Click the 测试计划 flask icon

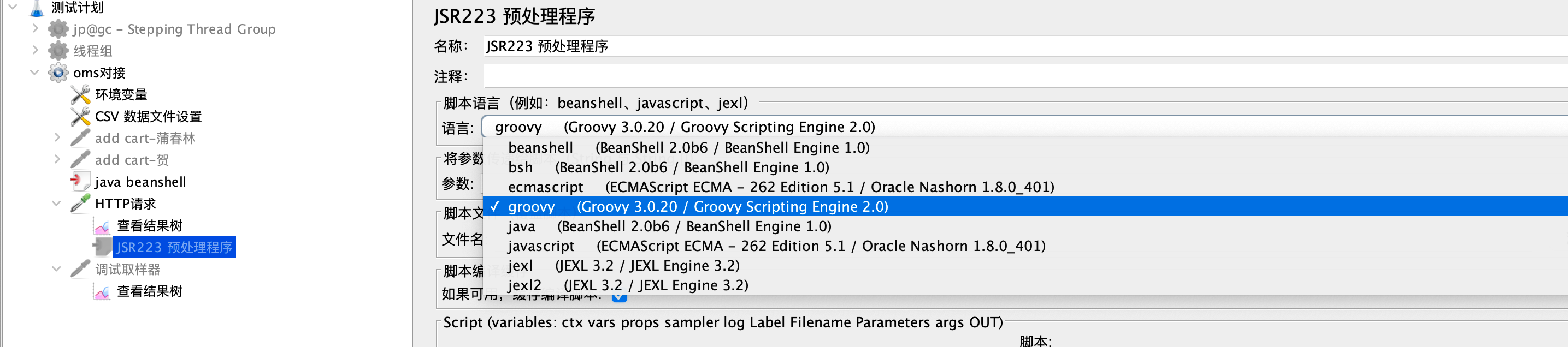point(37,8)
